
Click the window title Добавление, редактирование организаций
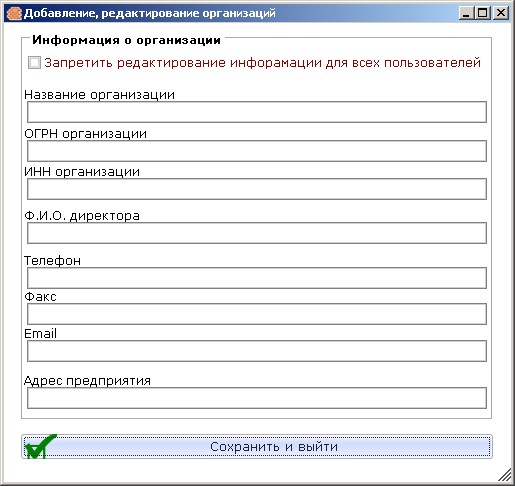pyautogui.click(x=150, y=13)
